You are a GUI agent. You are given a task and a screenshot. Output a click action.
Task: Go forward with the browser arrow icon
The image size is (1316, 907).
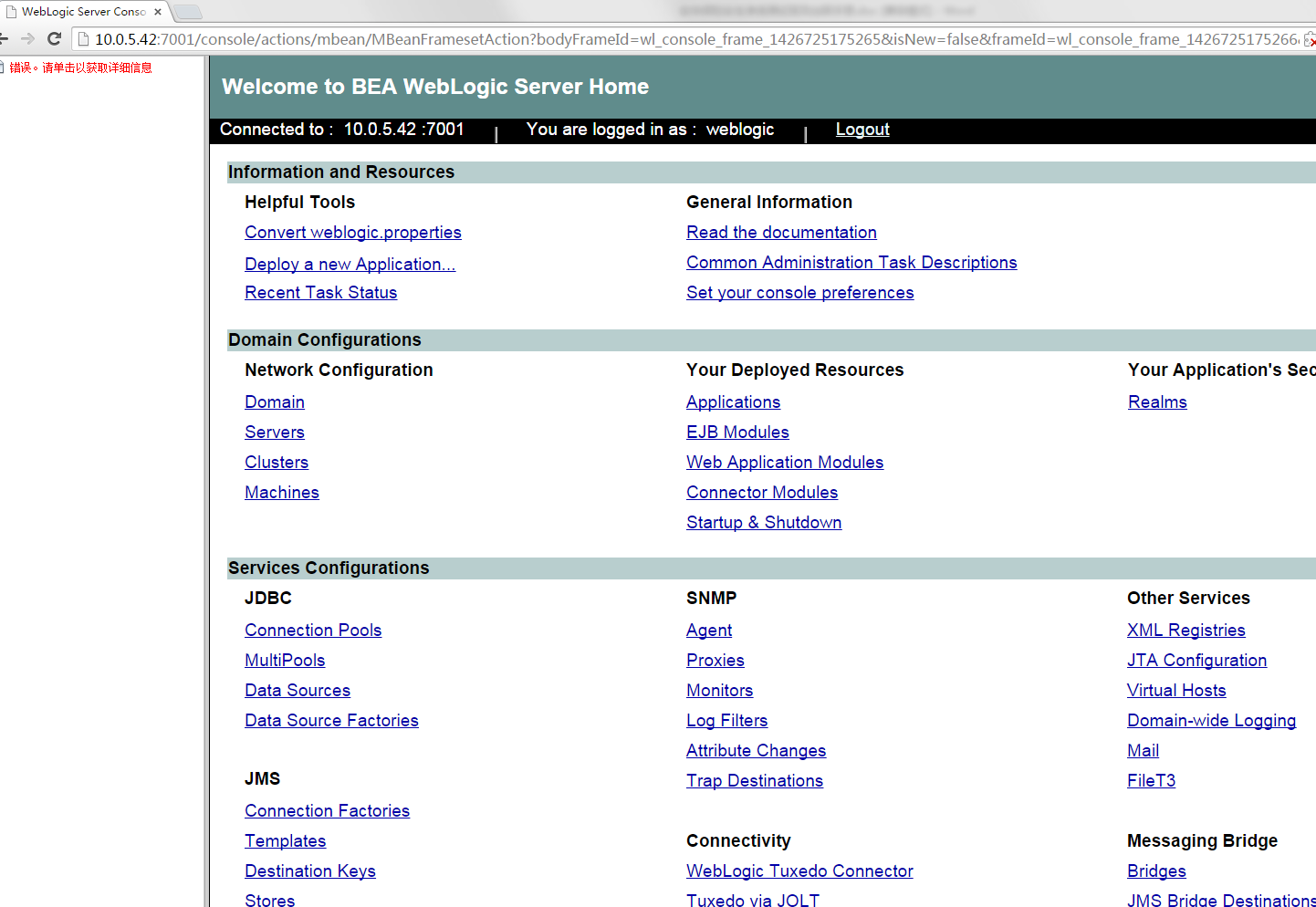pos(27,39)
